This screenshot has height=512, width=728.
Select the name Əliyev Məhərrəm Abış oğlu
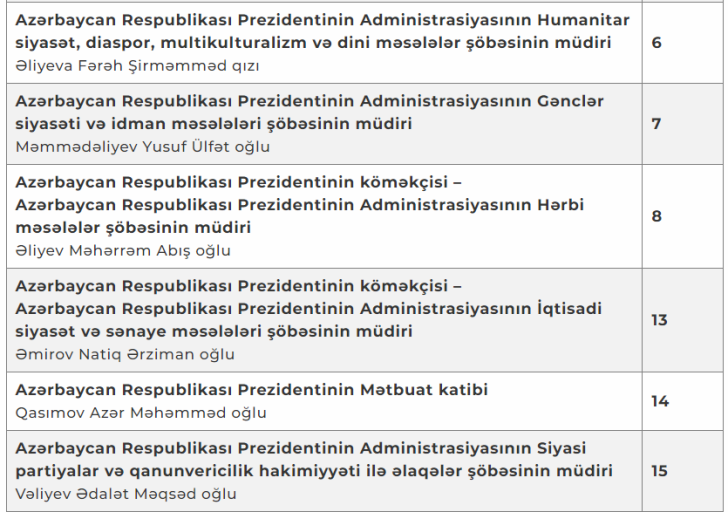coord(123,250)
